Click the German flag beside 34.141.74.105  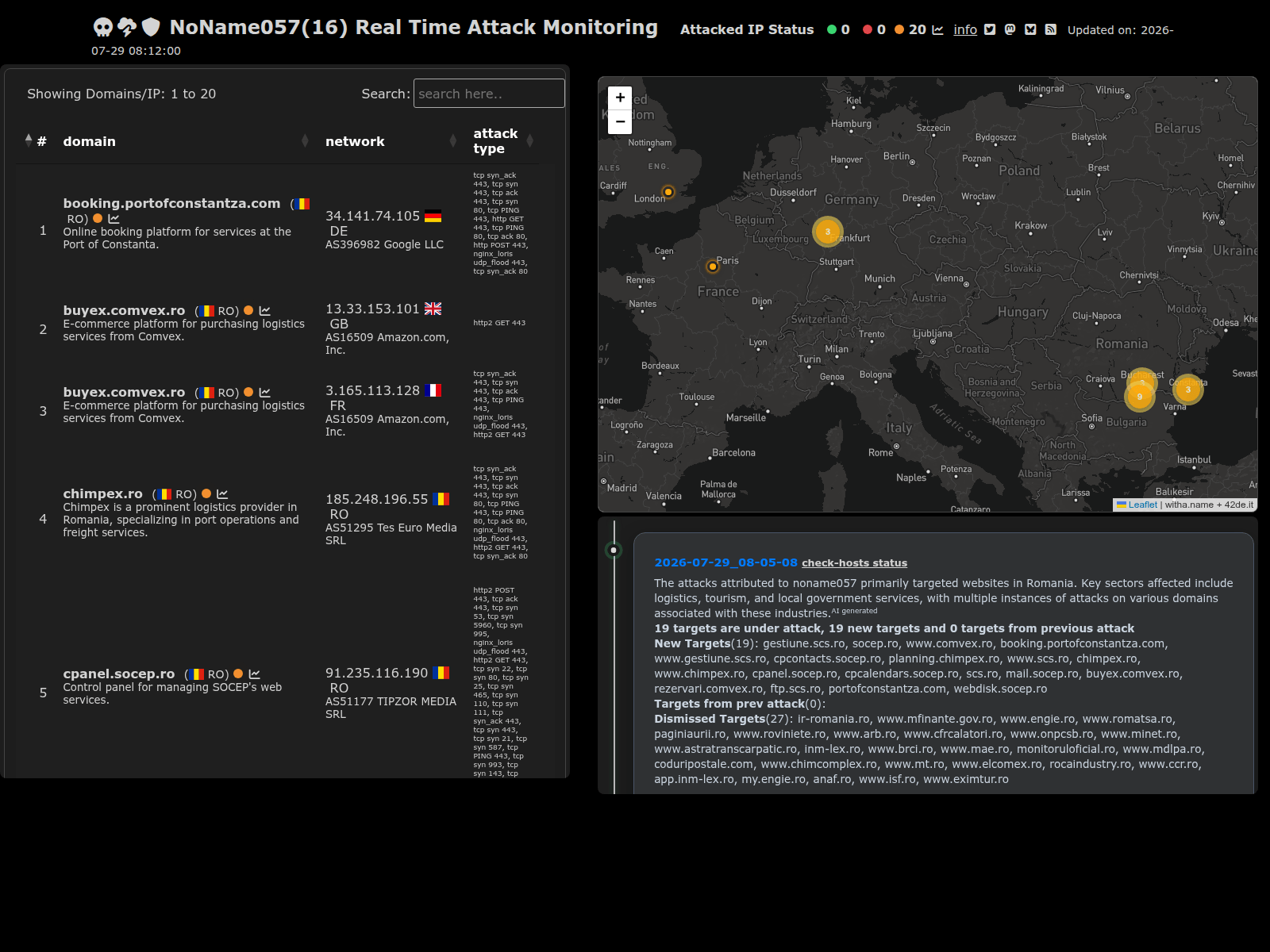pyautogui.click(x=433, y=216)
